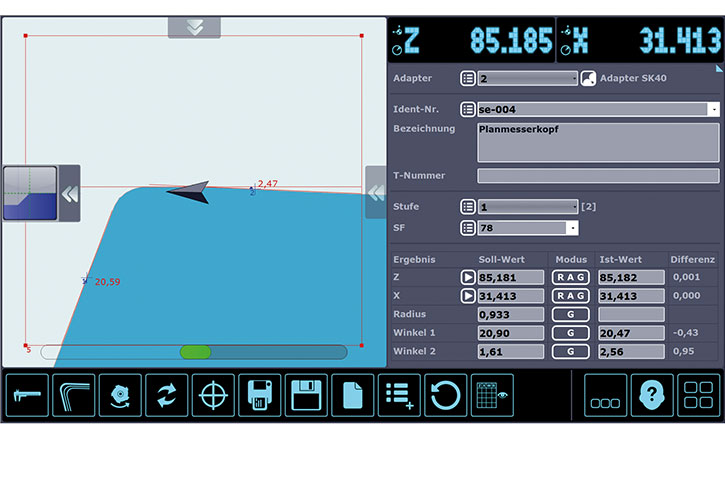This screenshot has width=725, height=480.
Task: Click the circular reset arrow icon
Action: click(445, 395)
